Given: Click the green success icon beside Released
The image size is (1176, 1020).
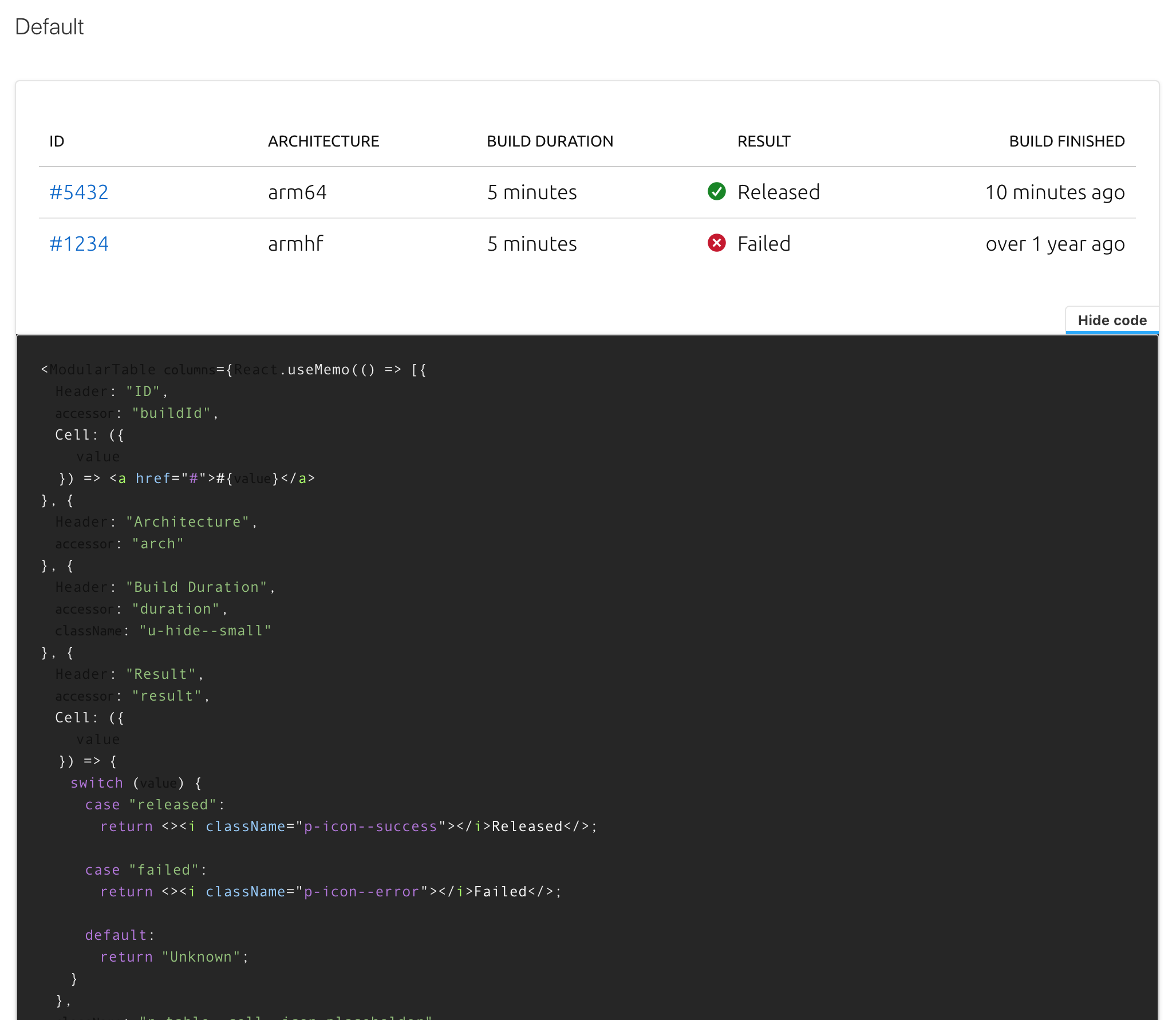Looking at the screenshot, I should tap(717, 192).
